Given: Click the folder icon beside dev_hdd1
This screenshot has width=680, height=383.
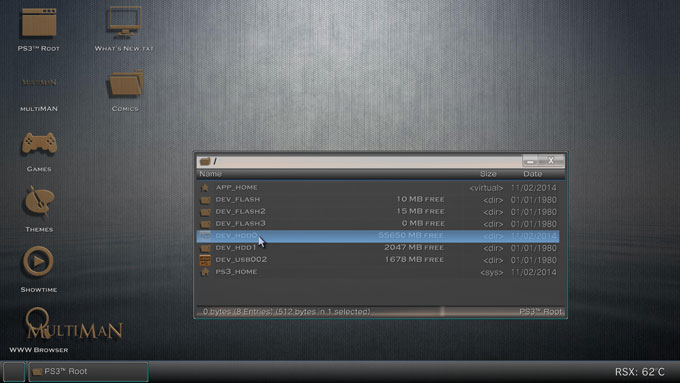Looking at the screenshot, I should pos(205,248).
